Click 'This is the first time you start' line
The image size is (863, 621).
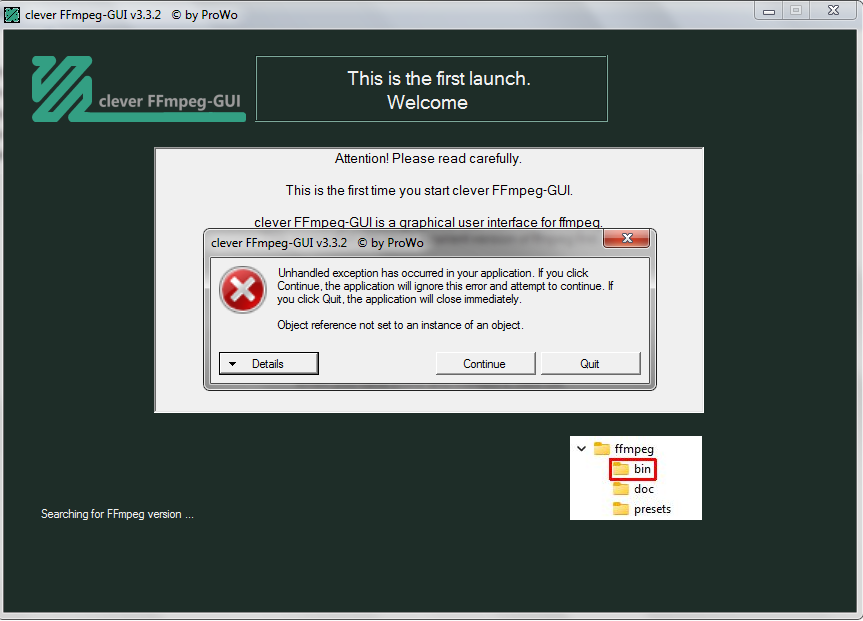pos(429,190)
